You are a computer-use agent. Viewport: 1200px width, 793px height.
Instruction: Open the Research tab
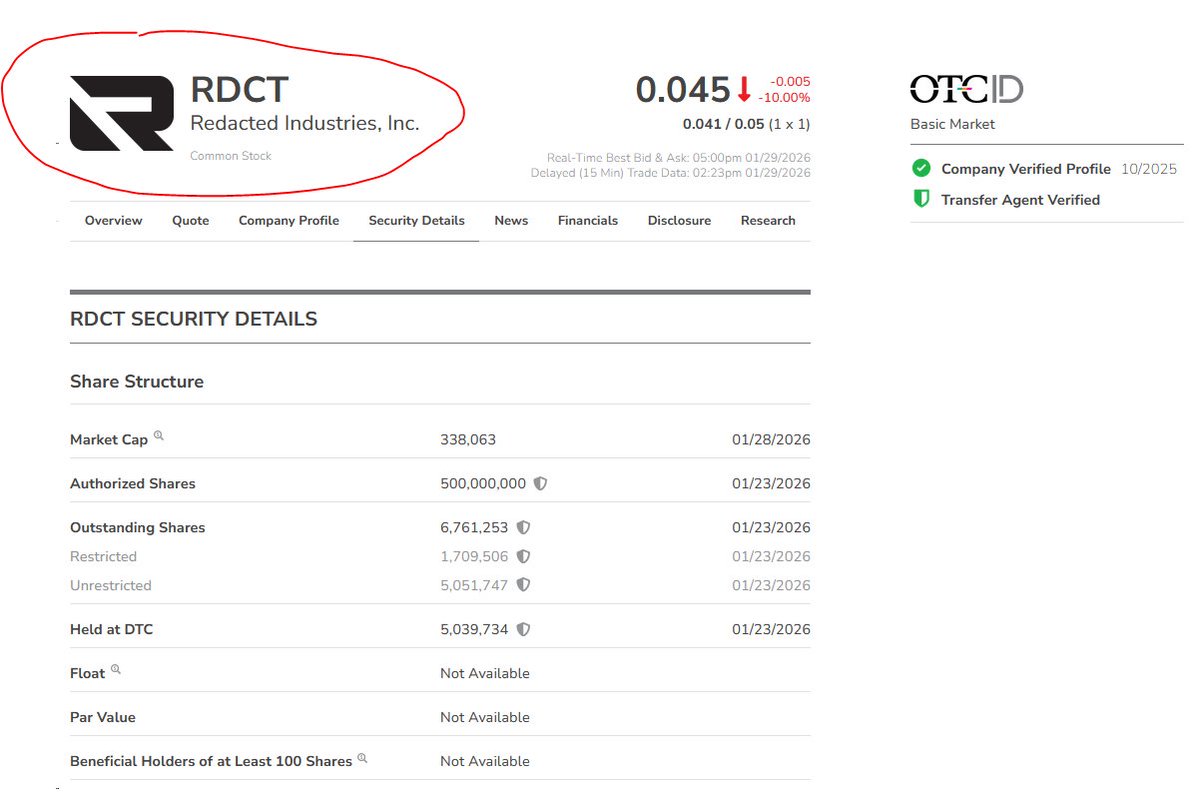click(x=768, y=220)
